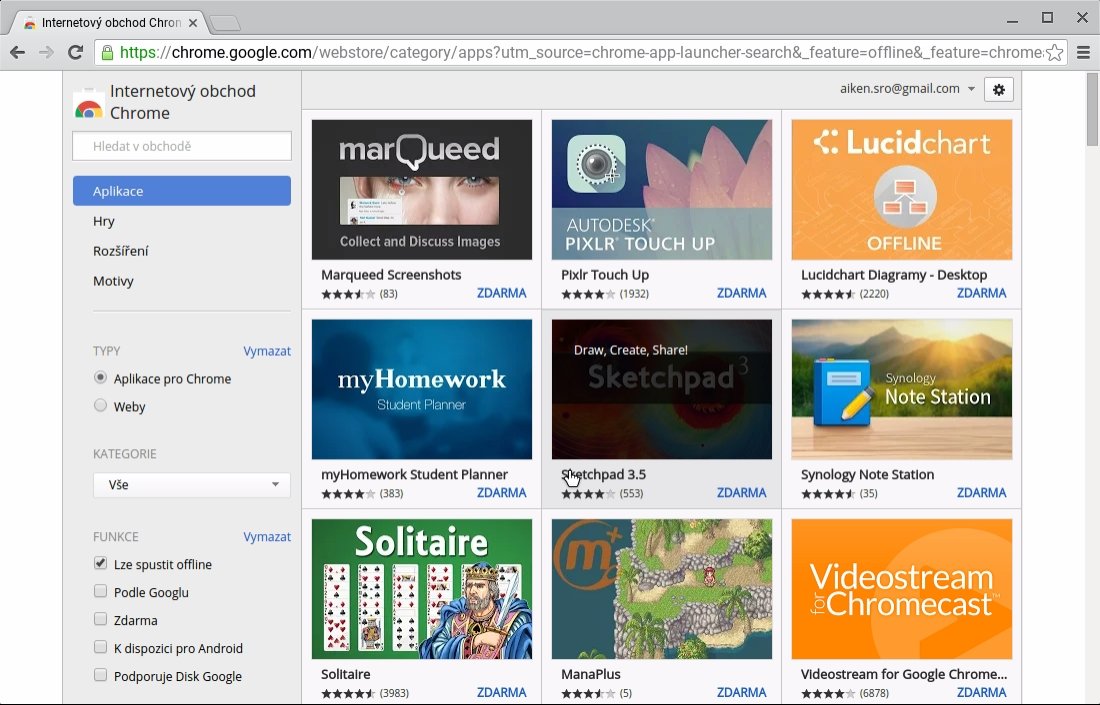Screen dimensions: 1100x705
Task: Enable the Podporuje Disk Google checkbox
Action: tap(100, 676)
